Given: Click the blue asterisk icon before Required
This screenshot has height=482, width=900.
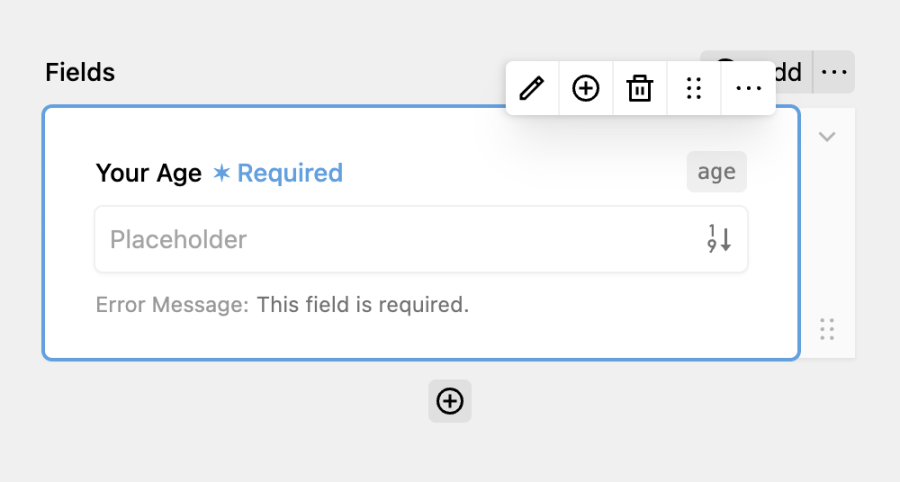Looking at the screenshot, I should pos(222,173).
